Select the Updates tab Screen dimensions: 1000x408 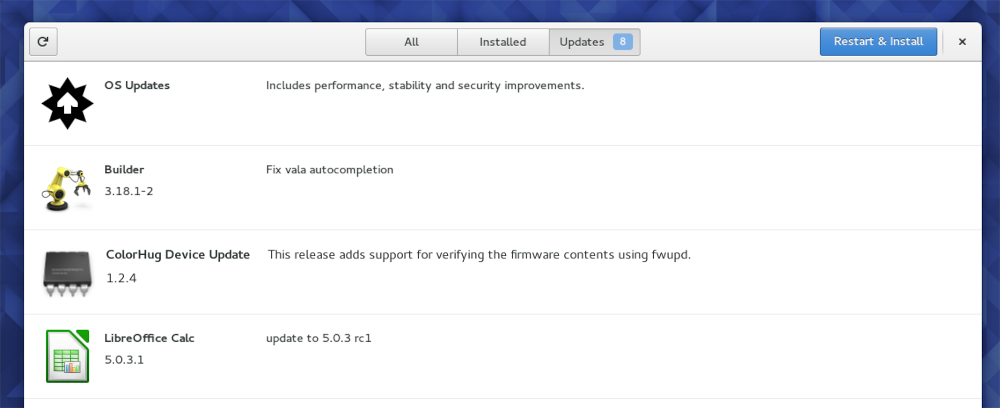click(594, 42)
